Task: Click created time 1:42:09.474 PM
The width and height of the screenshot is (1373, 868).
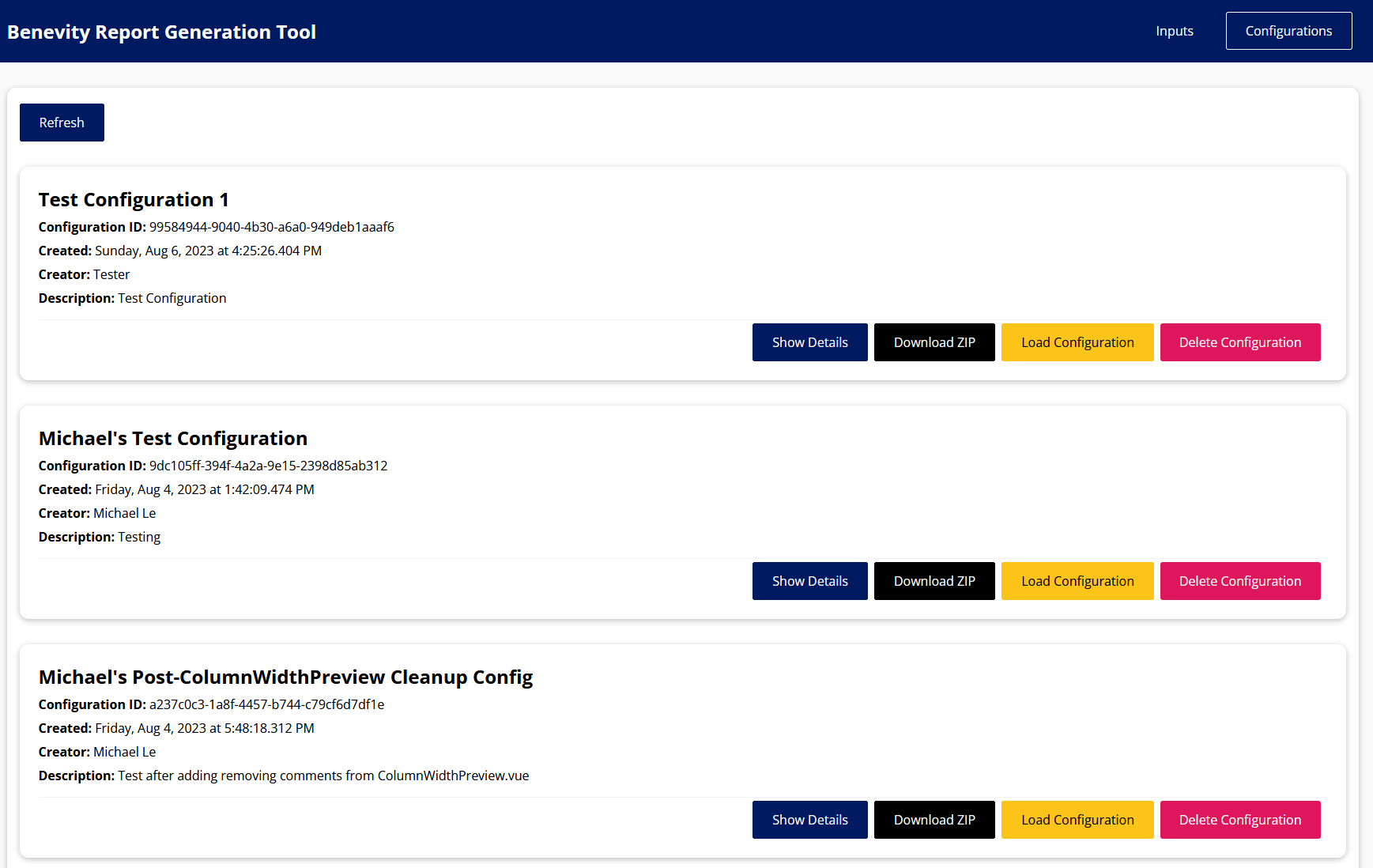Action: point(270,489)
